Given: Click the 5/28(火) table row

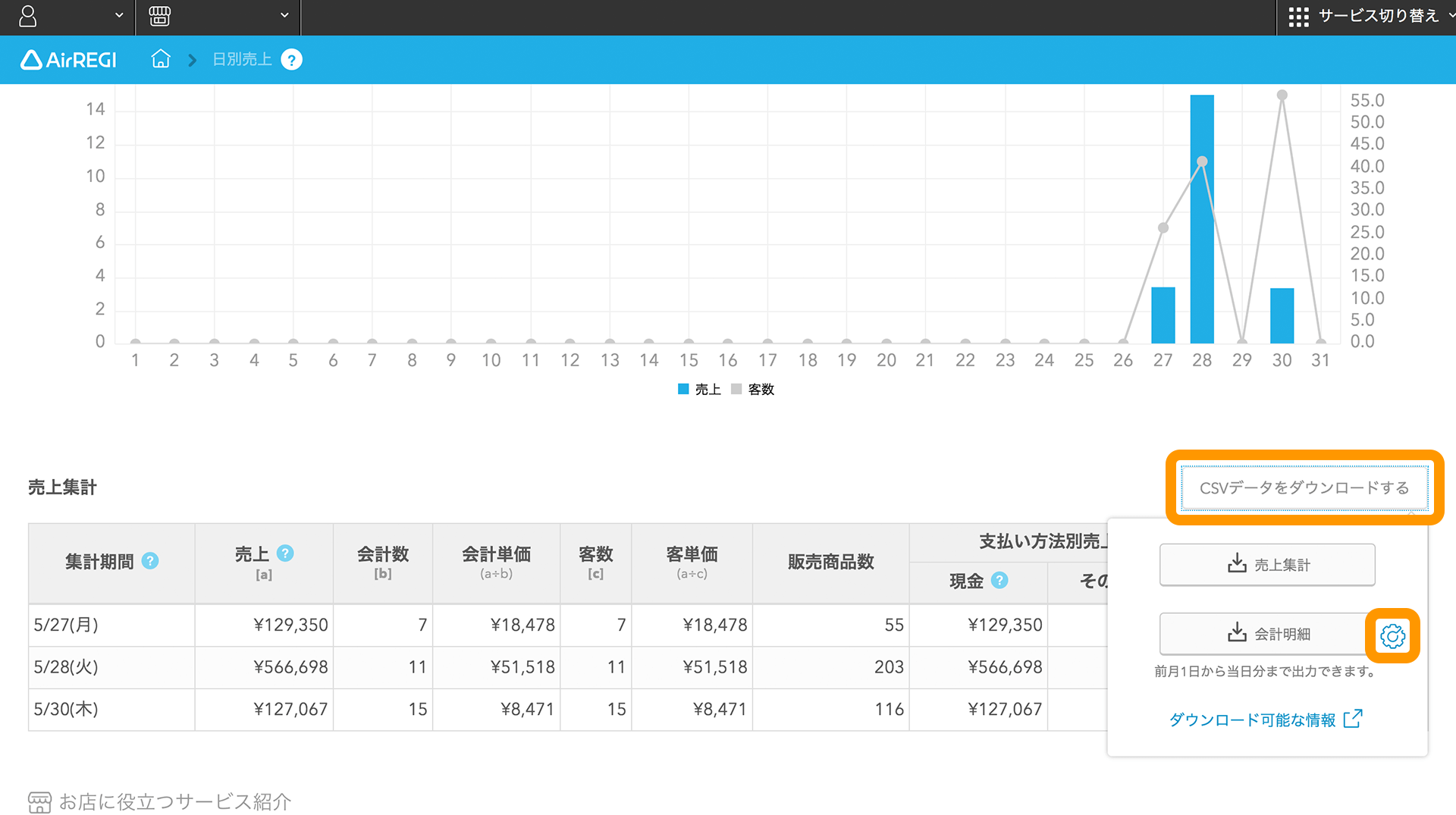Looking at the screenshot, I should click(567, 667).
